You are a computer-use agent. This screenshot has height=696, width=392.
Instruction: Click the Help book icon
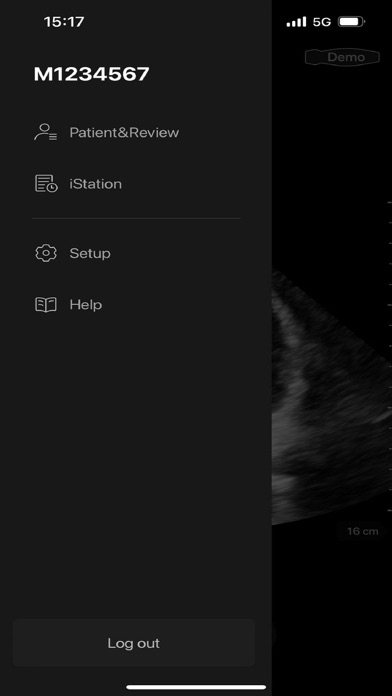coord(46,305)
